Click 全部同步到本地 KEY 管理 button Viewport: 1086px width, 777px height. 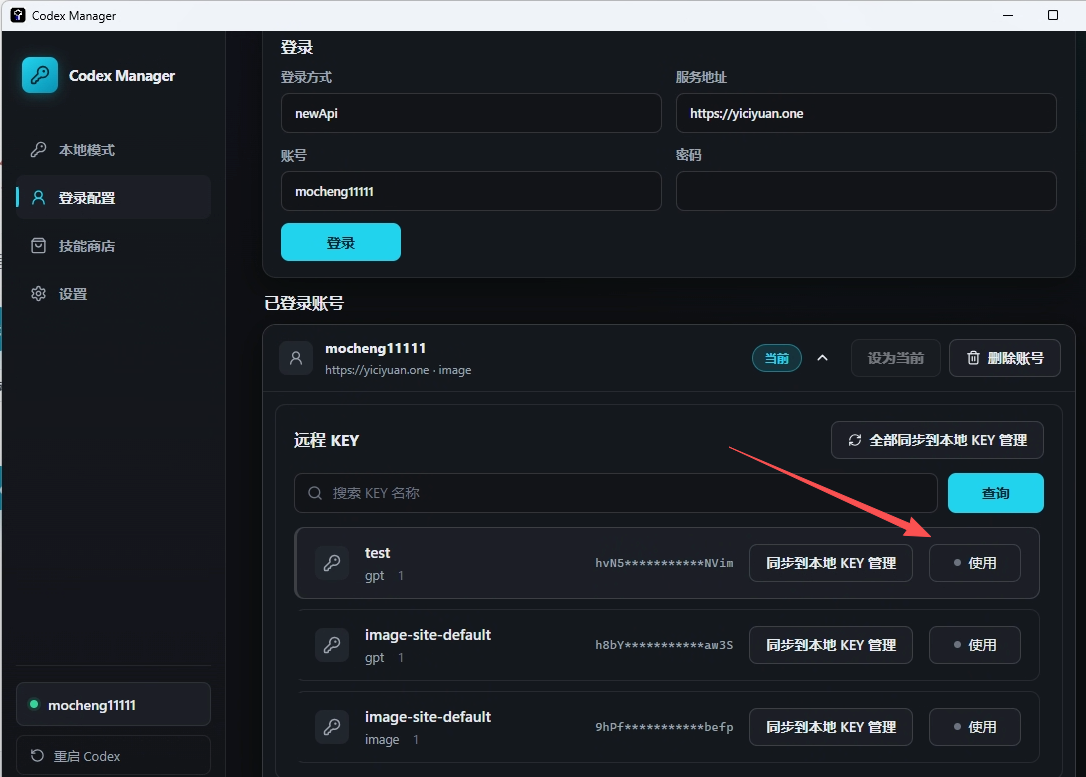click(937, 440)
